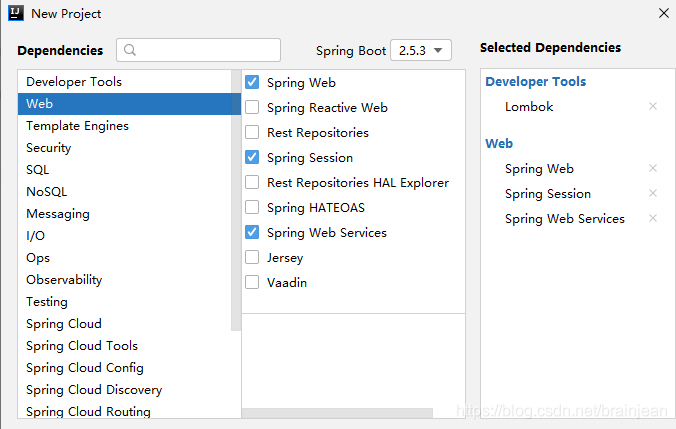
Task: Focus the dependencies search field
Action: [198, 50]
